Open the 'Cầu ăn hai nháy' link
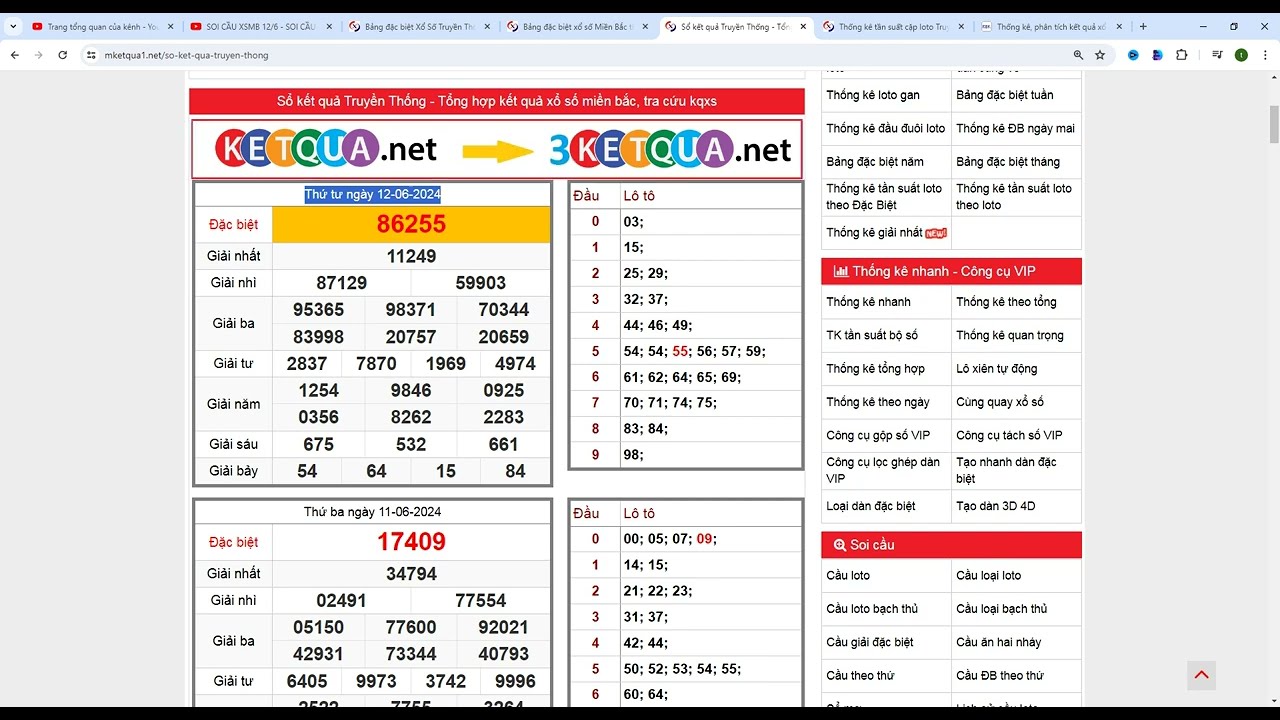The height and width of the screenshot is (720, 1280). click(998, 642)
